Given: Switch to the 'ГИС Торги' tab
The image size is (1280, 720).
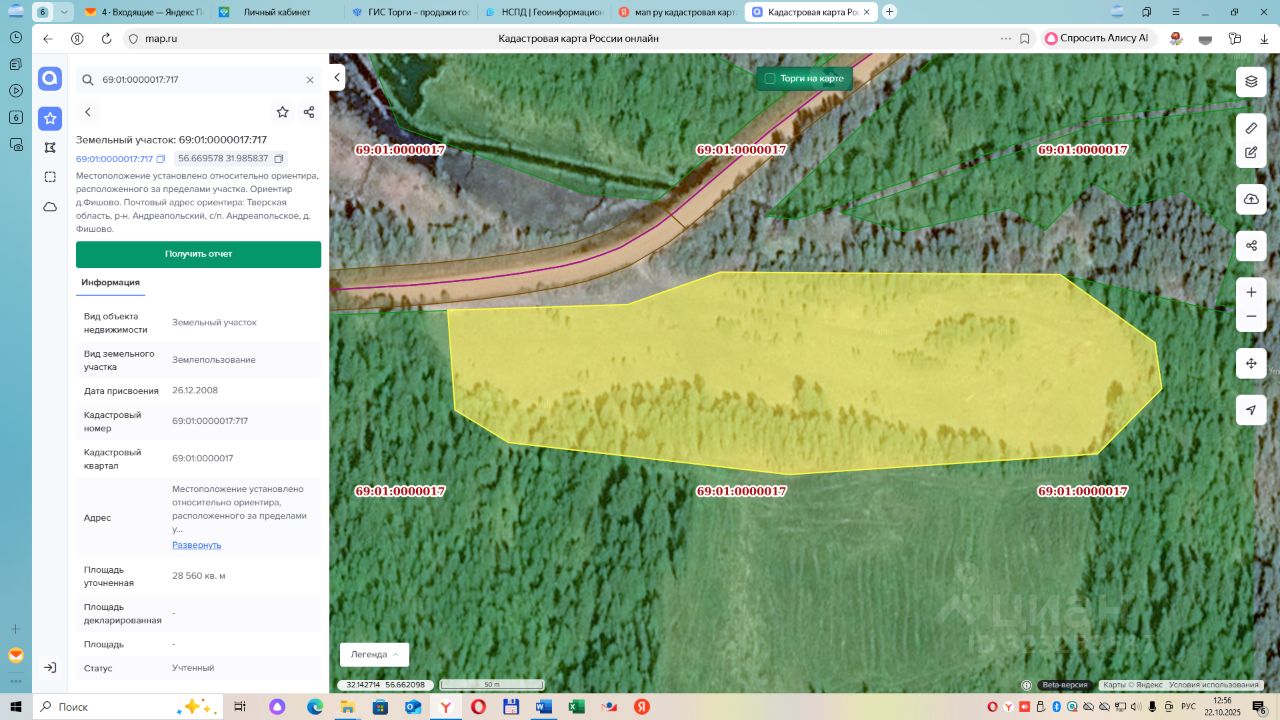Looking at the screenshot, I should [411, 12].
